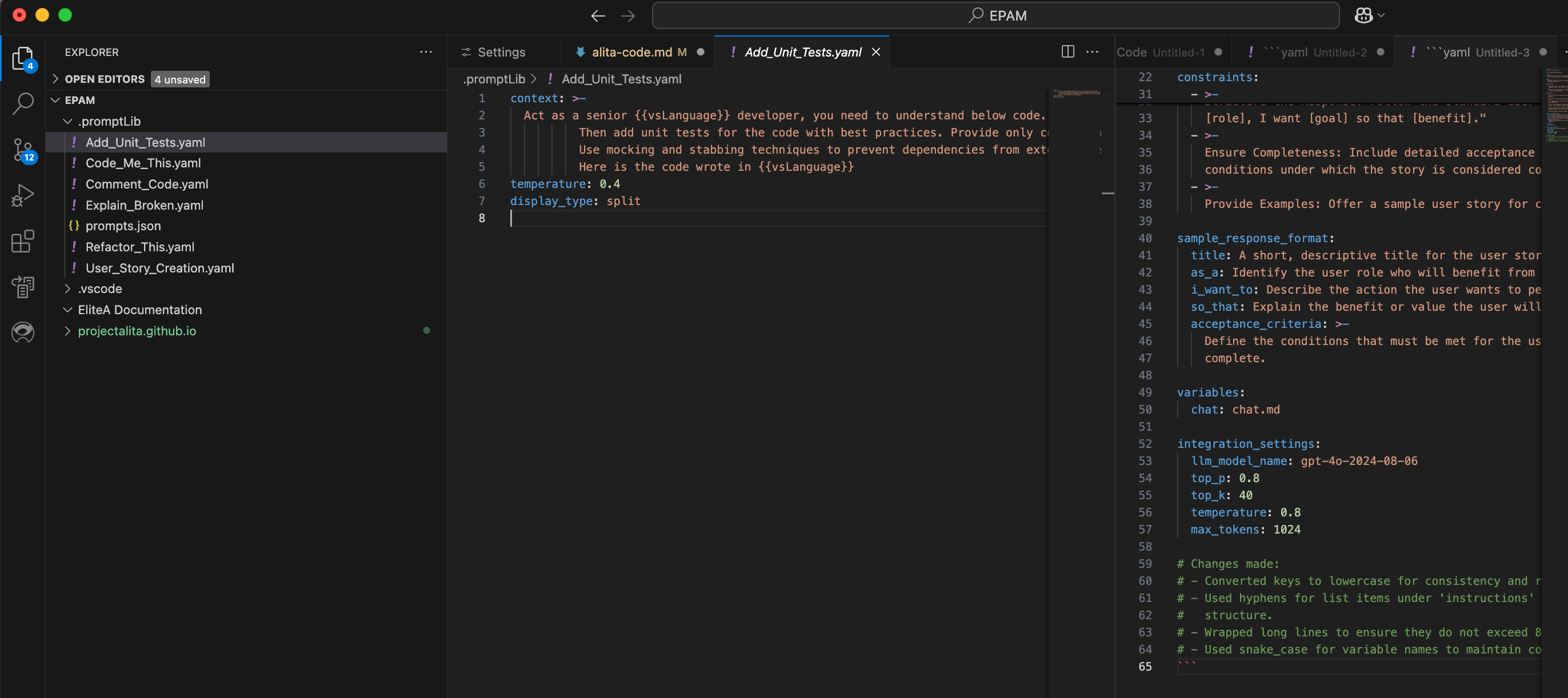Click the EPAM command center search box
Screen dimensions: 1568x698
(x=995, y=16)
